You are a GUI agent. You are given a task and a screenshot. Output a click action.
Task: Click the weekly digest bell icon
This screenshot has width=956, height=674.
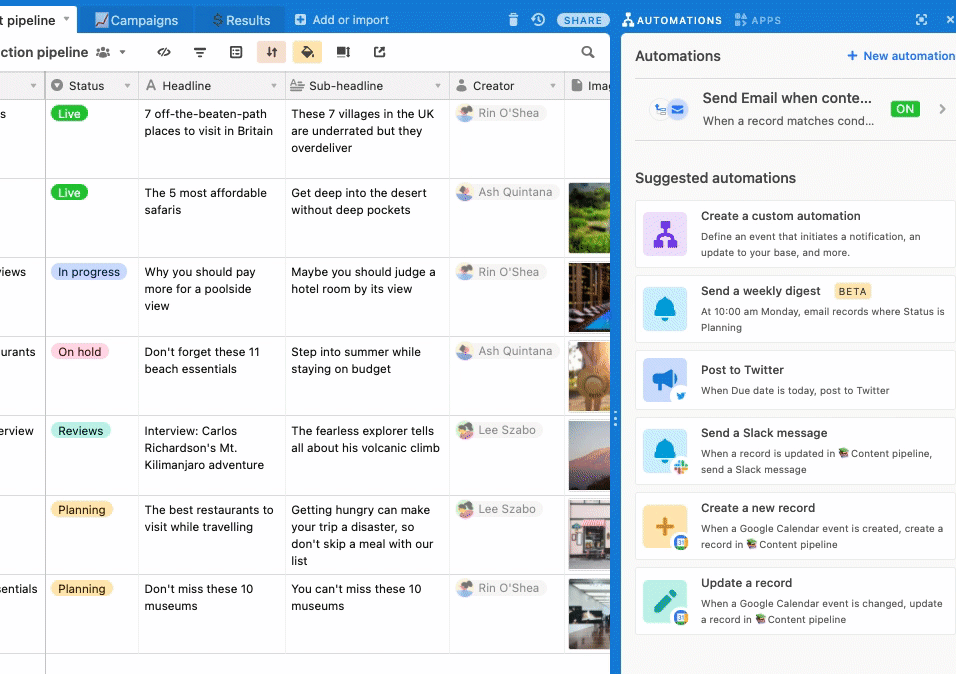665,309
